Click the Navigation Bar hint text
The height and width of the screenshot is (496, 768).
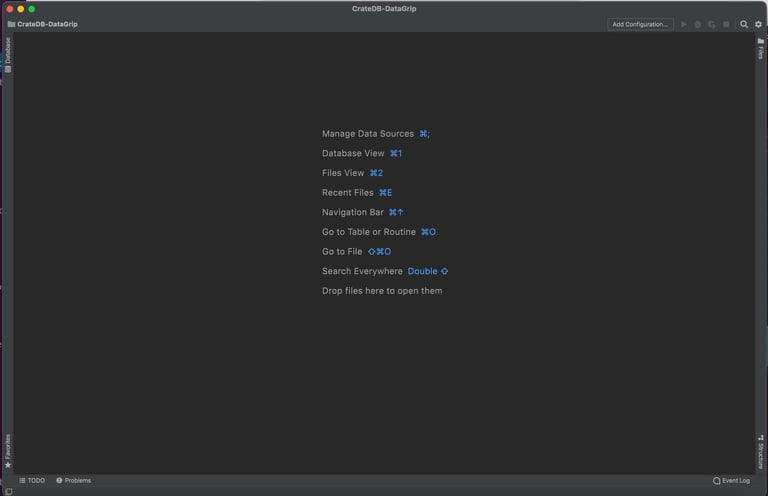pos(353,212)
